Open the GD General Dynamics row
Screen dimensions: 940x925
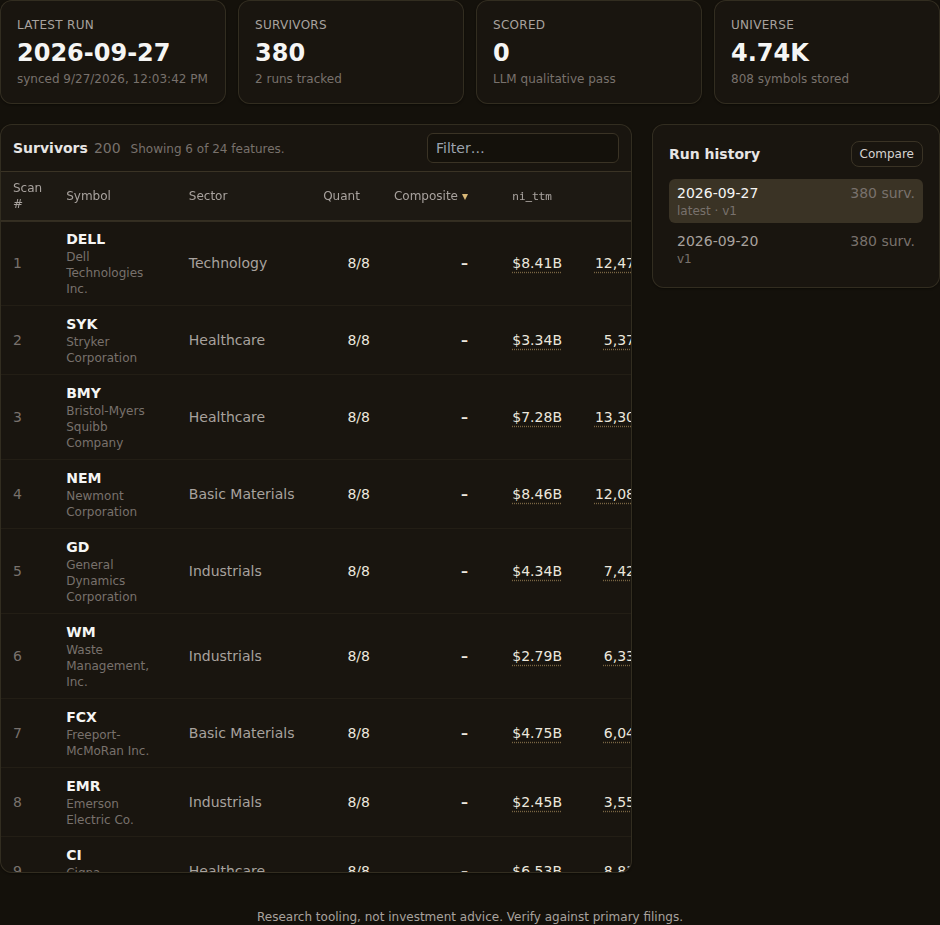pos(316,571)
